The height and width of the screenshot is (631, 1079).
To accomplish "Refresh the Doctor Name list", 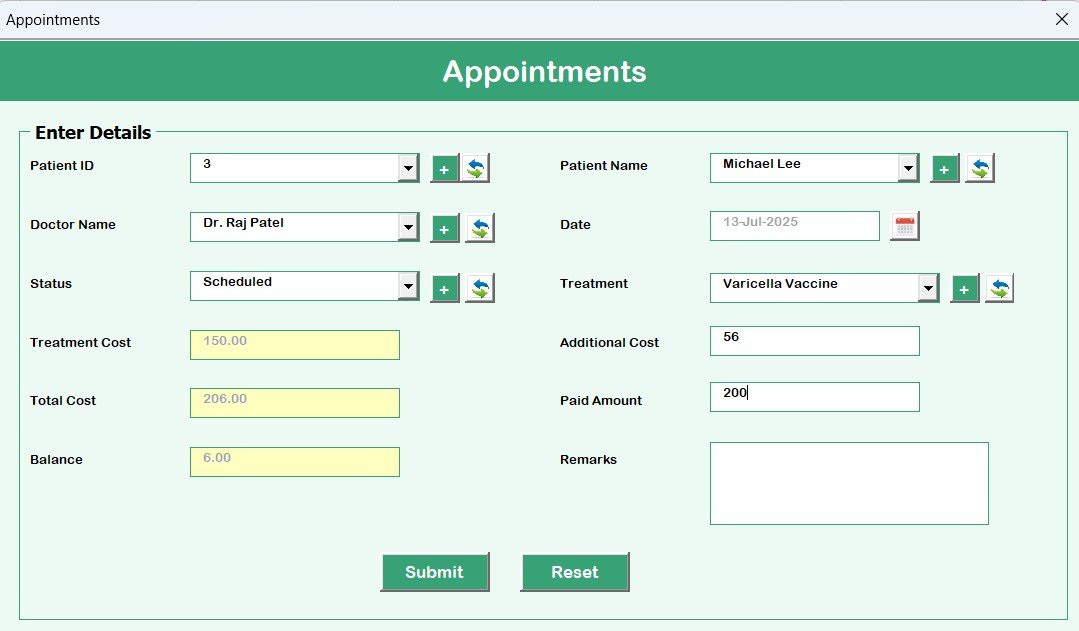I will (480, 228).
